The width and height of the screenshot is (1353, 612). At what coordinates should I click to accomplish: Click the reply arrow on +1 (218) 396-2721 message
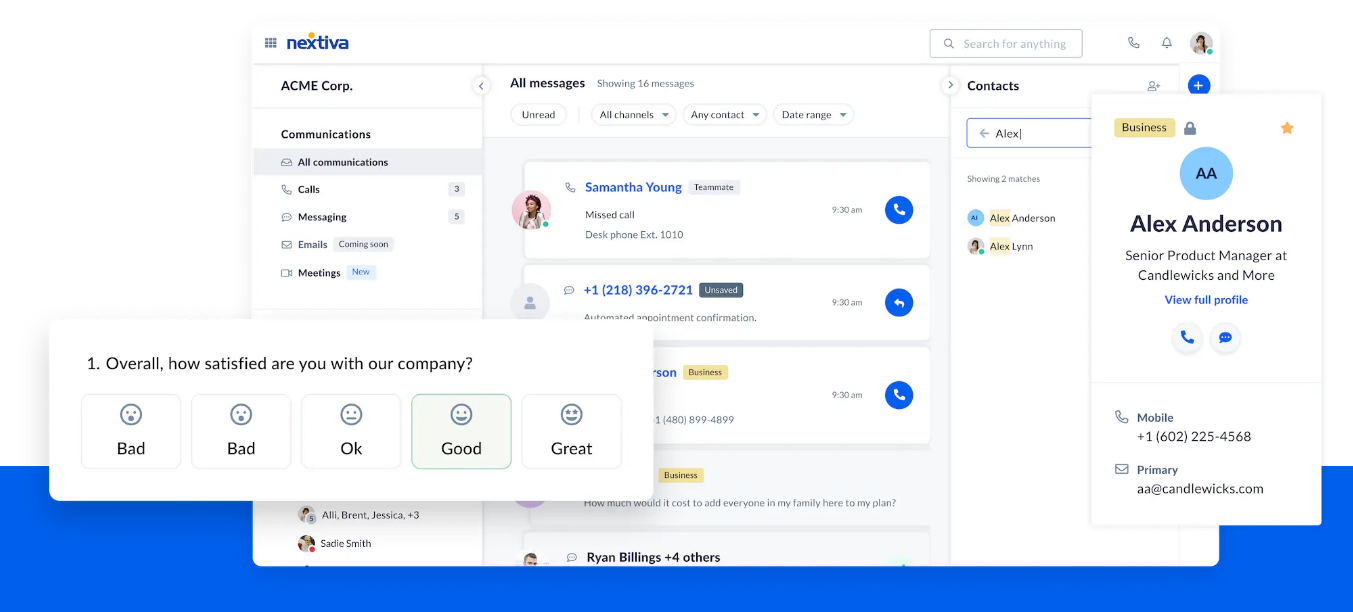click(898, 302)
